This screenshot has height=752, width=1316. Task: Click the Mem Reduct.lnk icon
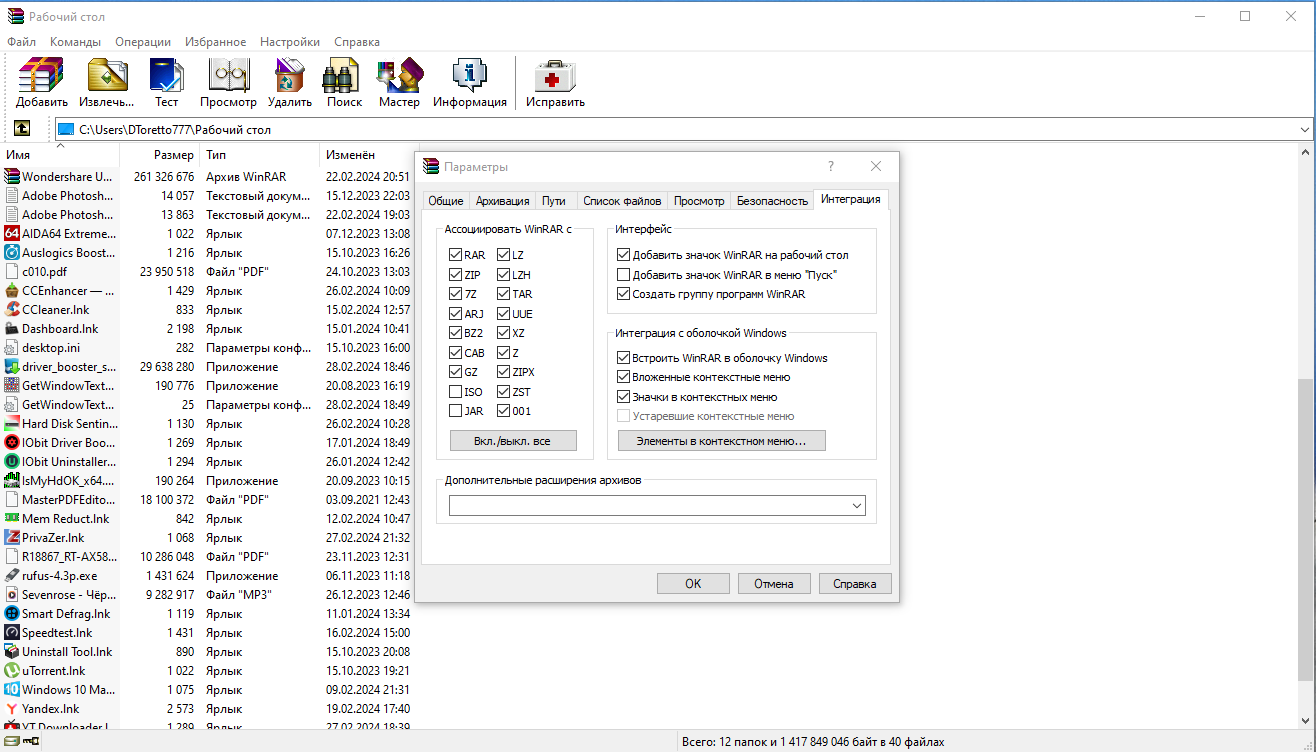[12, 518]
